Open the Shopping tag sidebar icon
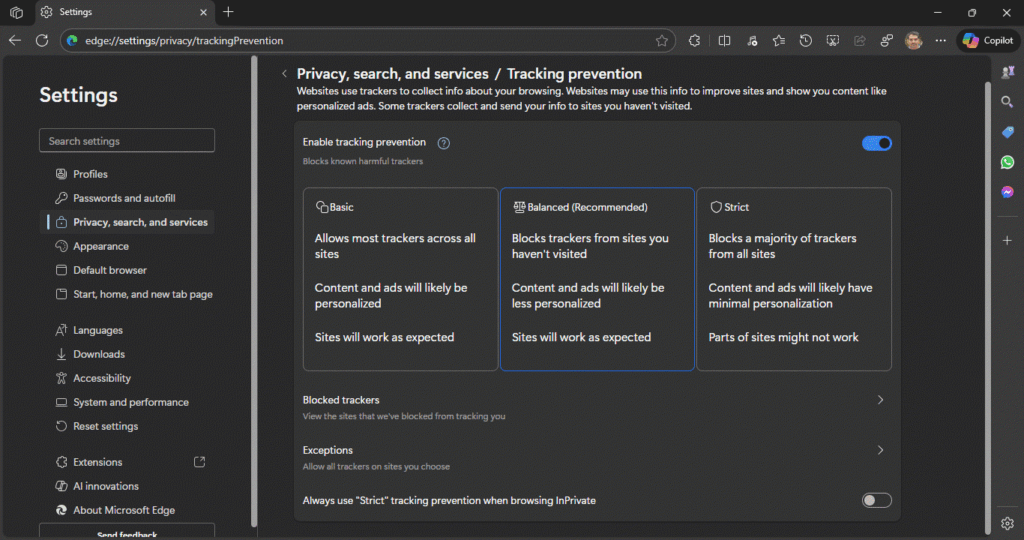 (x=1007, y=132)
